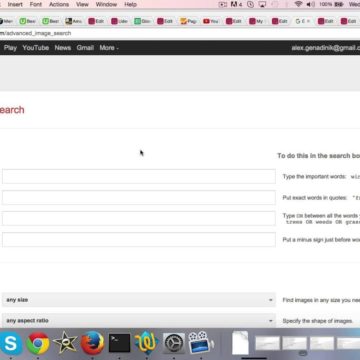Screen dimensions: 360x360
Task: Open Skype from the dock
Action: 10,343
